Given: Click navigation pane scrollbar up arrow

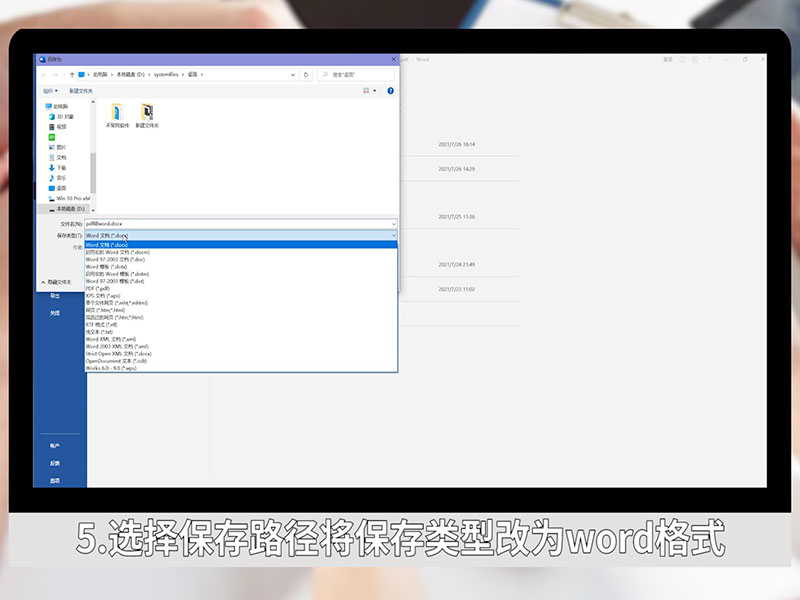Looking at the screenshot, I should click(x=93, y=103).
